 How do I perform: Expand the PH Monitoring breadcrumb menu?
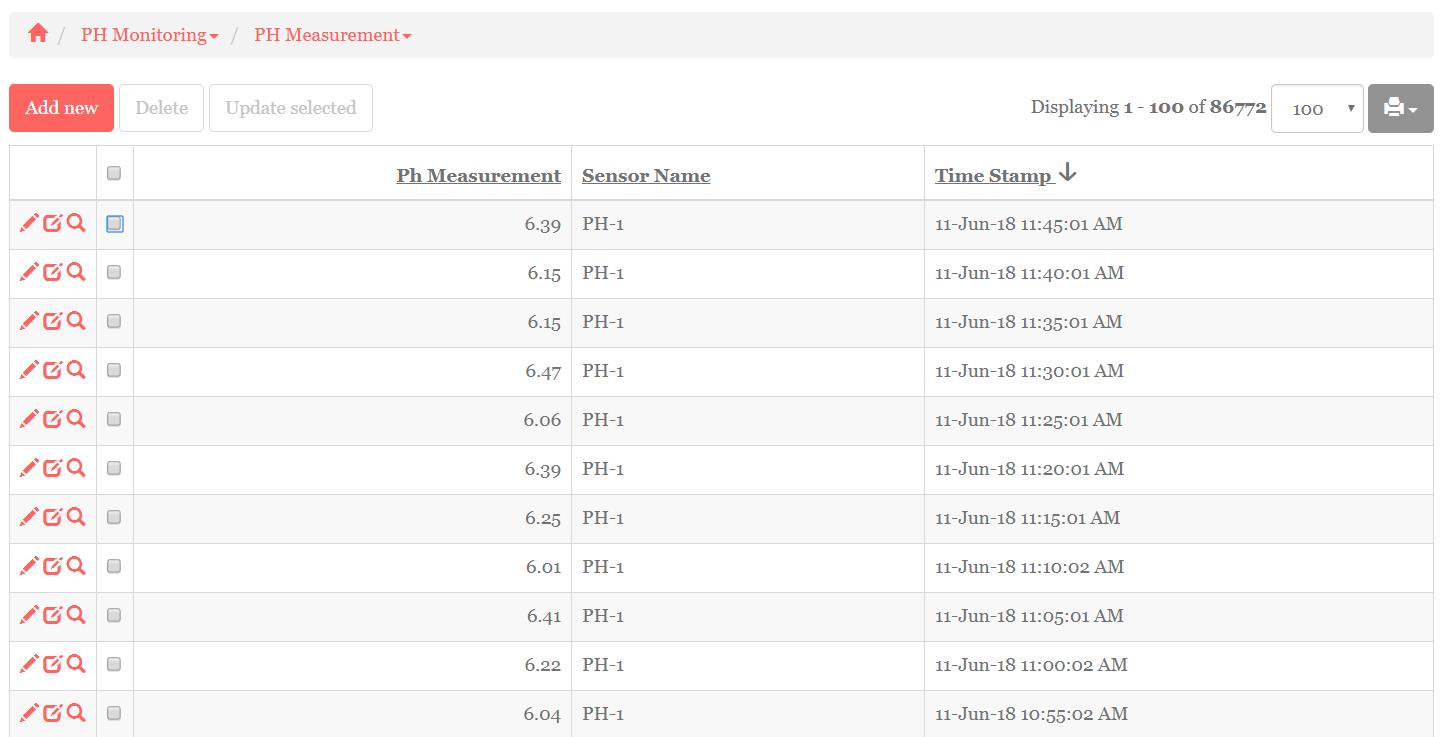pyautogui.click(x=149, y=35)
